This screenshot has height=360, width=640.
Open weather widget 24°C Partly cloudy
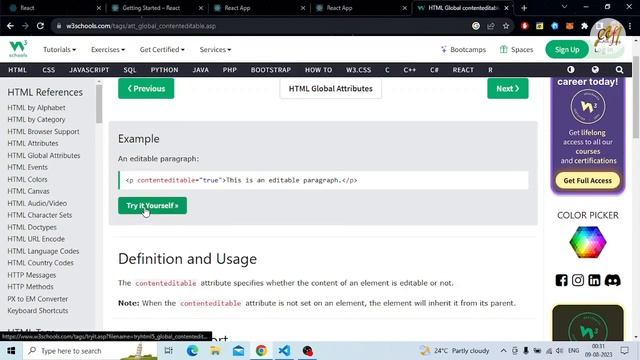(x=455, y=351)
